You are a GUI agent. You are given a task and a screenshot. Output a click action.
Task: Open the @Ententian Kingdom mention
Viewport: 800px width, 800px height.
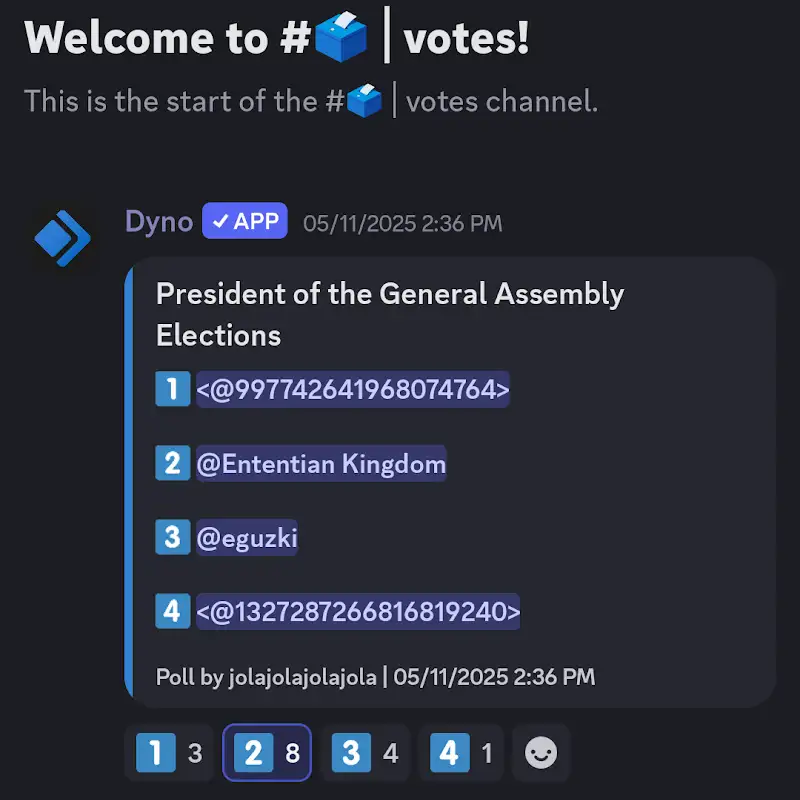pyautogui.click(x=321, y=464)
